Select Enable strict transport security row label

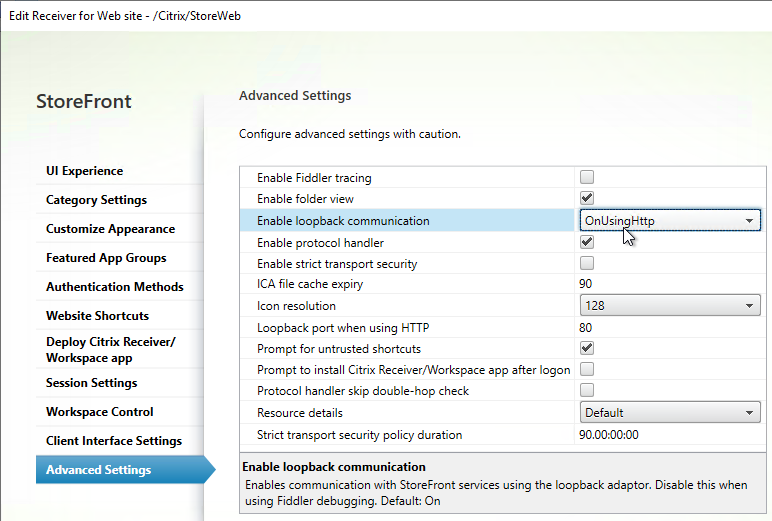click(x=337, y=264)
